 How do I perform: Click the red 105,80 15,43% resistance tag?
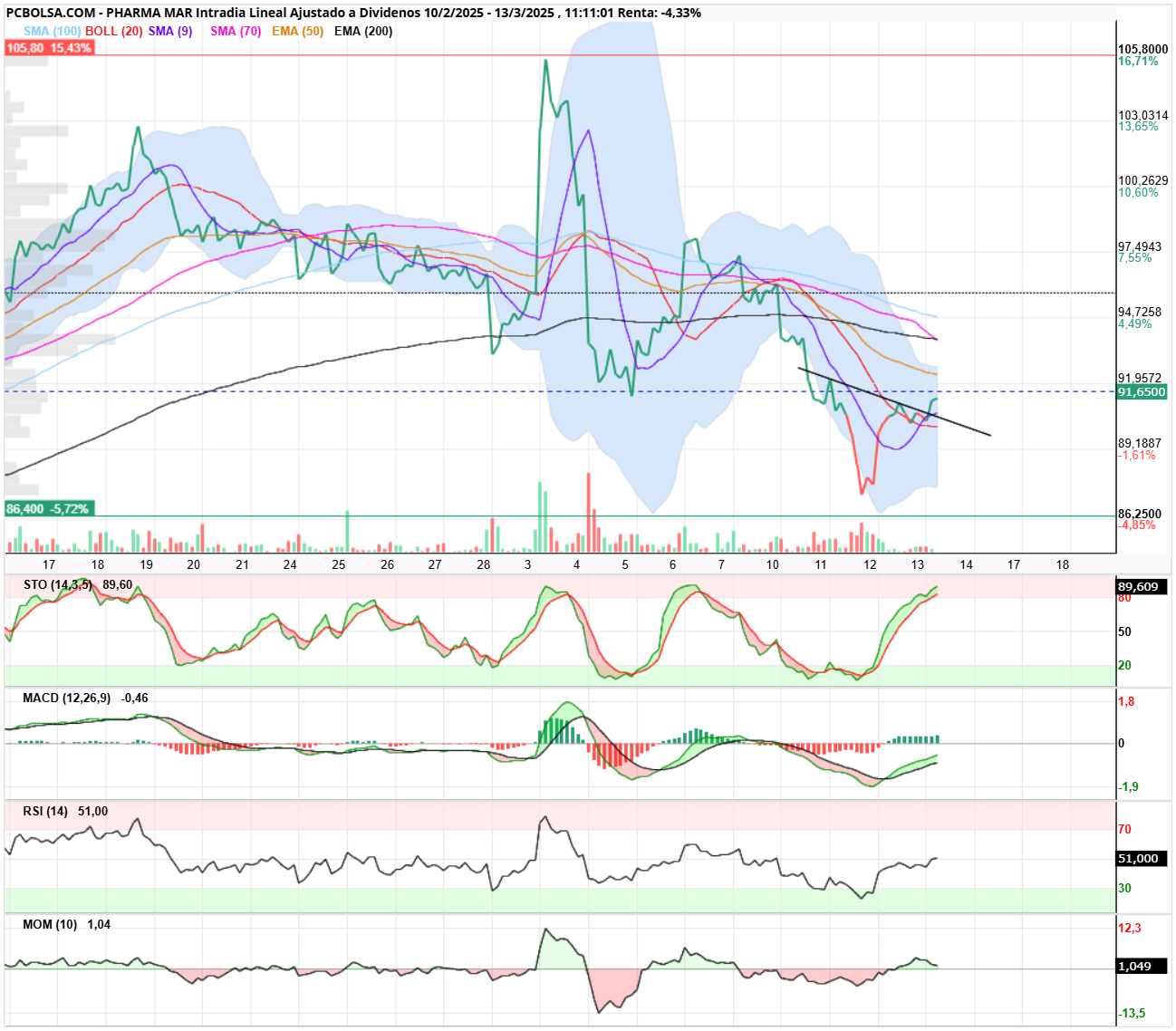click(x=49, y=48)
